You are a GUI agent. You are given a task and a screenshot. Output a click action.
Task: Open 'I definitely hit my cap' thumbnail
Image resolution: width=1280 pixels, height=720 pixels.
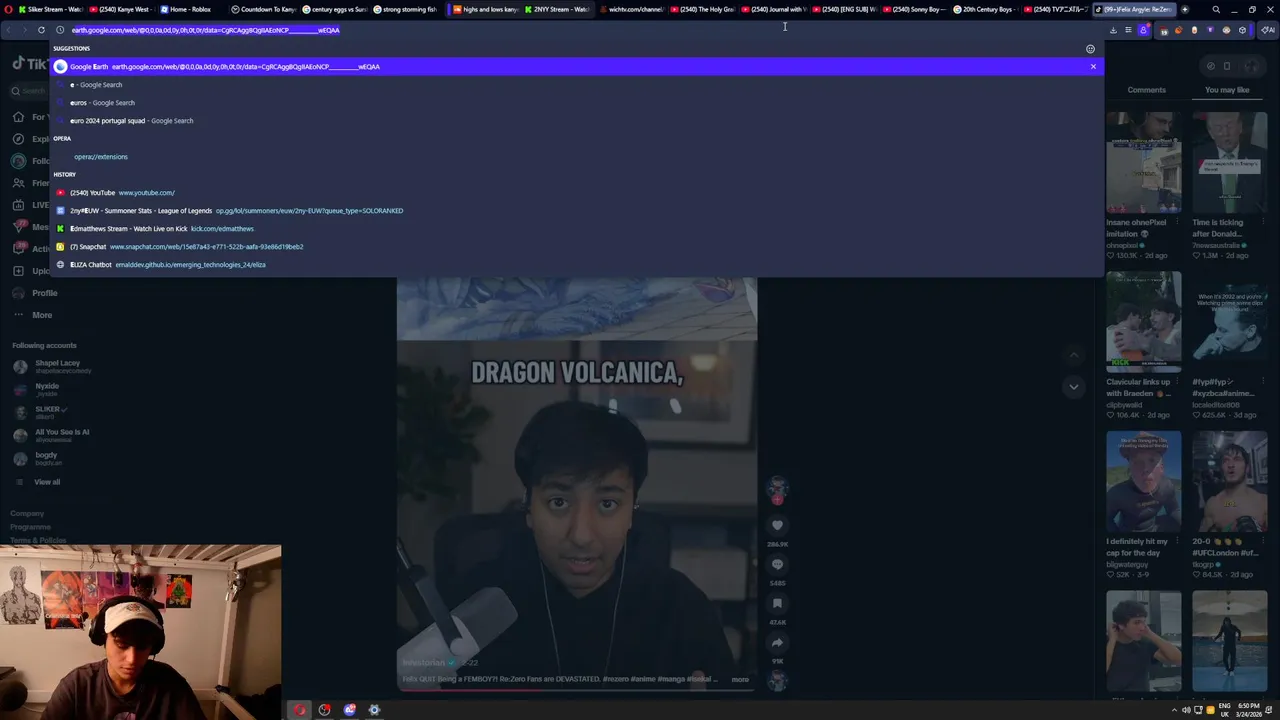pos(1143,482)
